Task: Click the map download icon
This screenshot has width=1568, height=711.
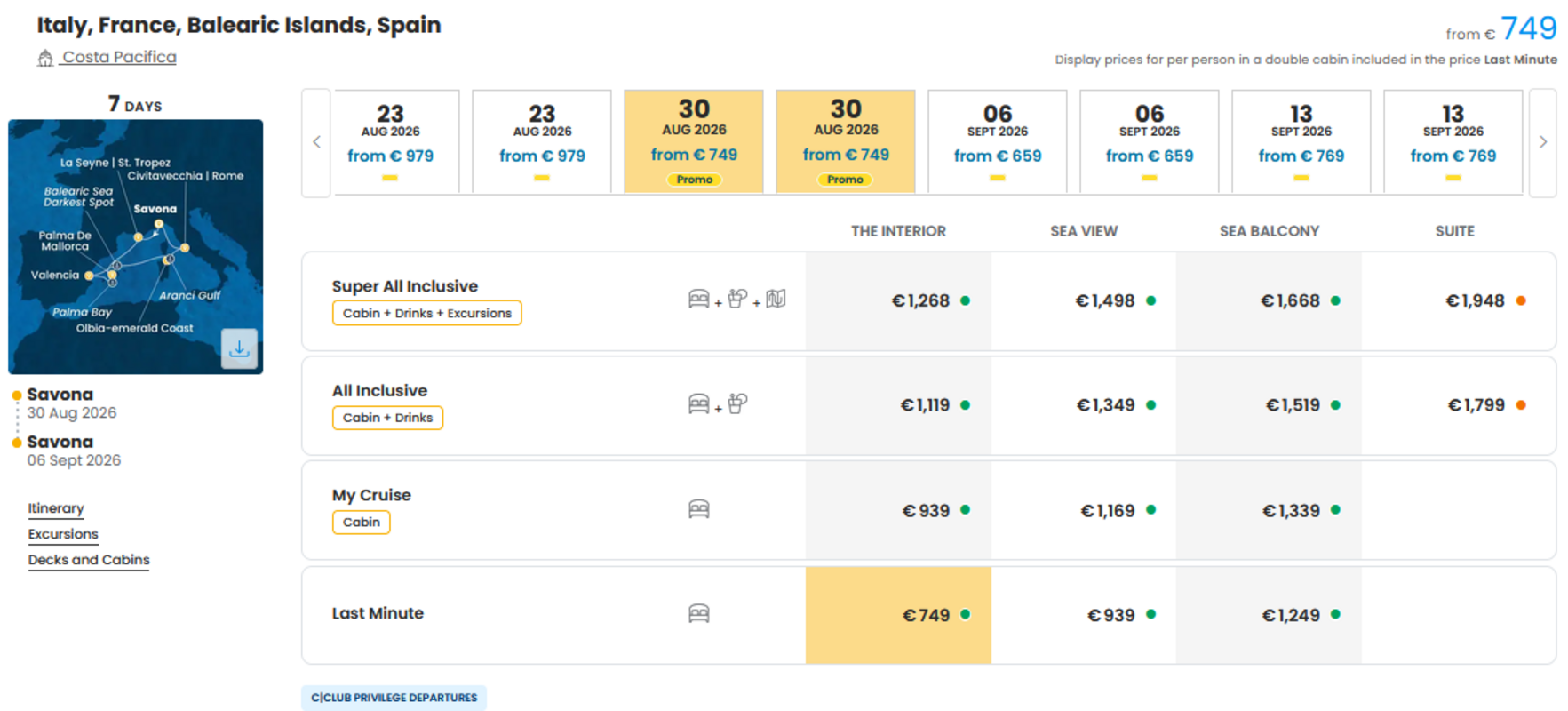Action: (239, 349)
